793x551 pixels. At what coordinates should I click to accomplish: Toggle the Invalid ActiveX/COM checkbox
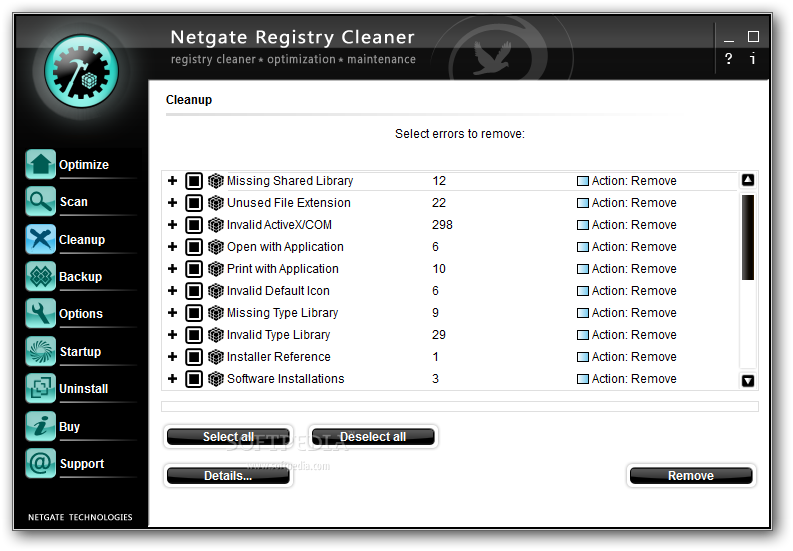(x=194, y=225)
